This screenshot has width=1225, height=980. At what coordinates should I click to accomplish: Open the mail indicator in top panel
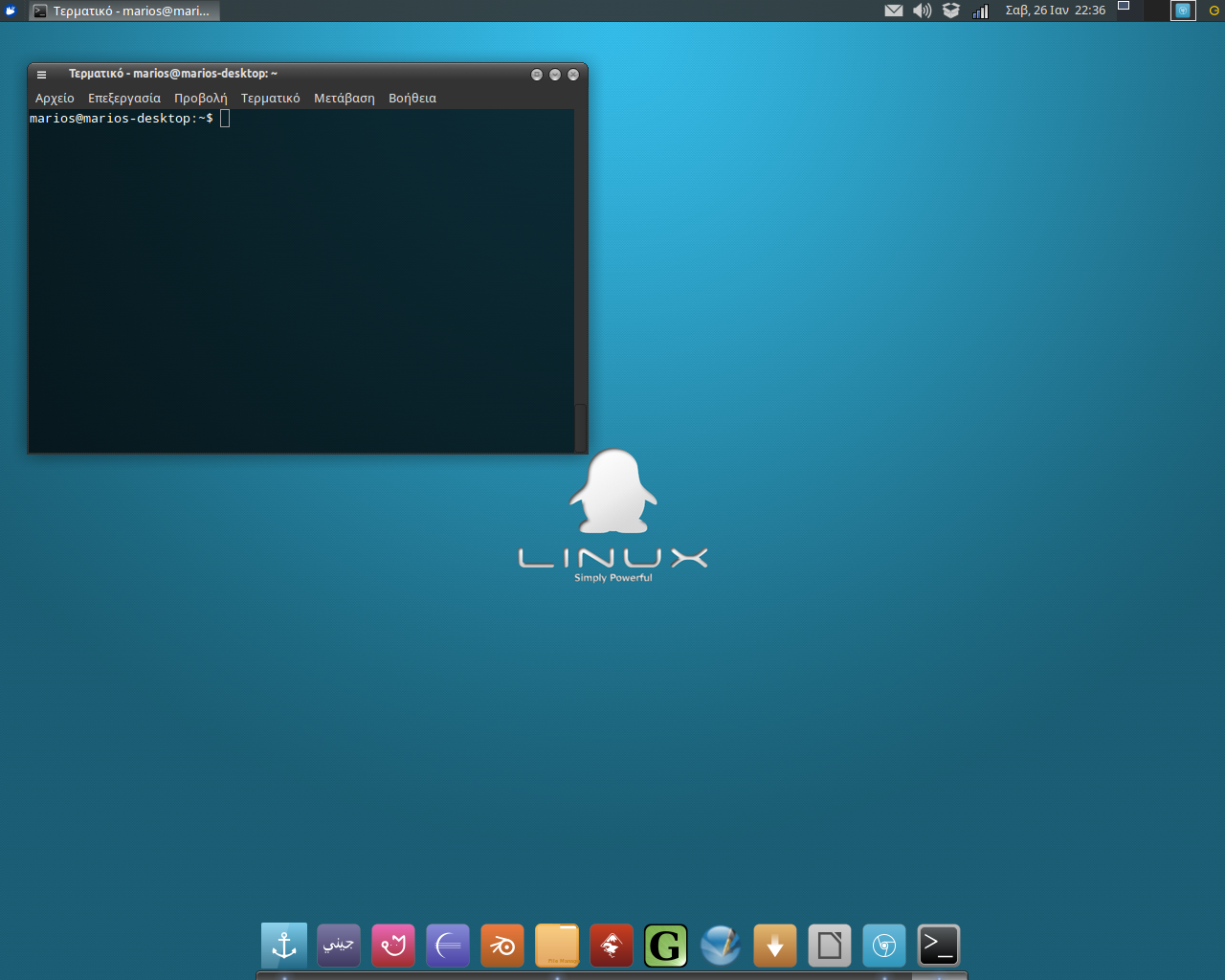pyautogui.click(x=894, y=11)
